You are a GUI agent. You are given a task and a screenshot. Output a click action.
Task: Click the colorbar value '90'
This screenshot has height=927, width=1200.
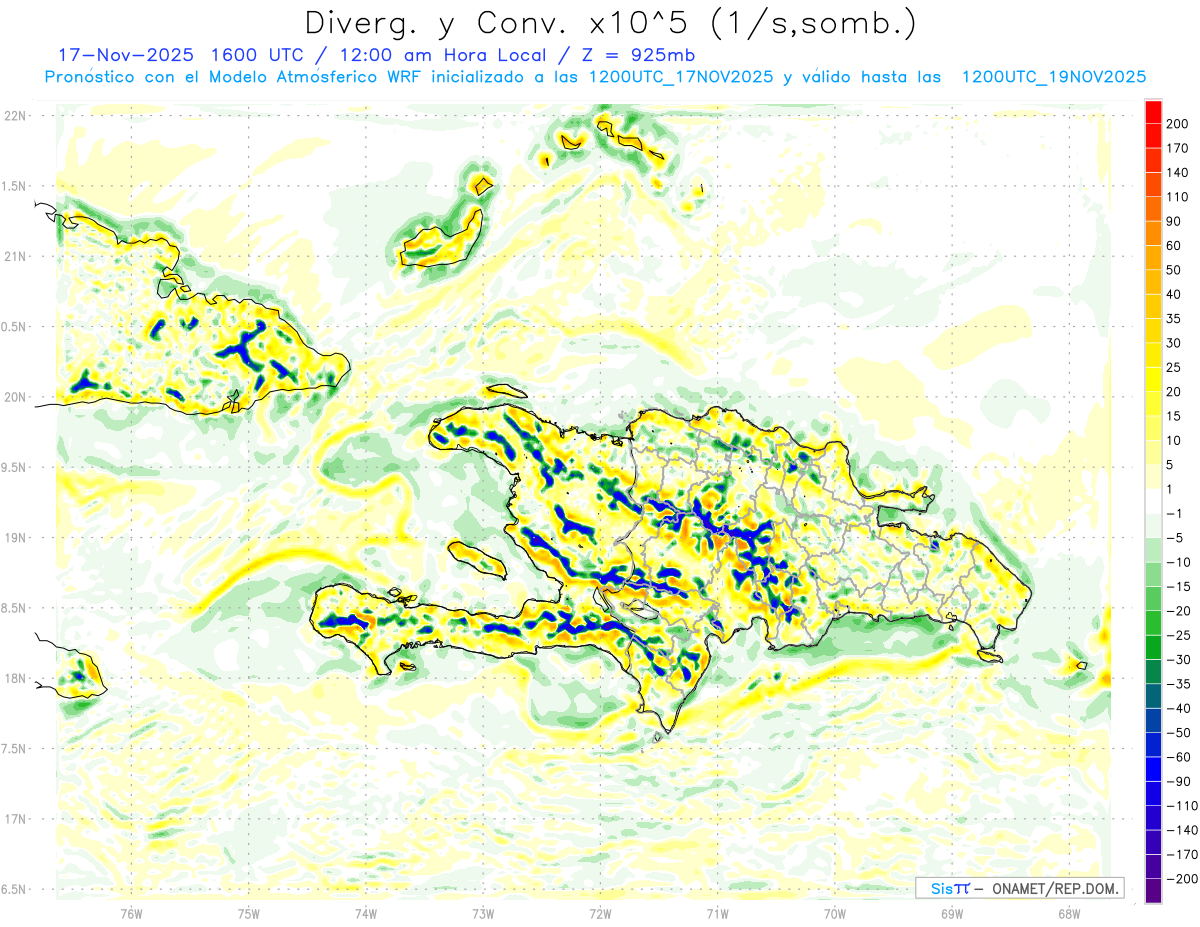pos(1172,221)
